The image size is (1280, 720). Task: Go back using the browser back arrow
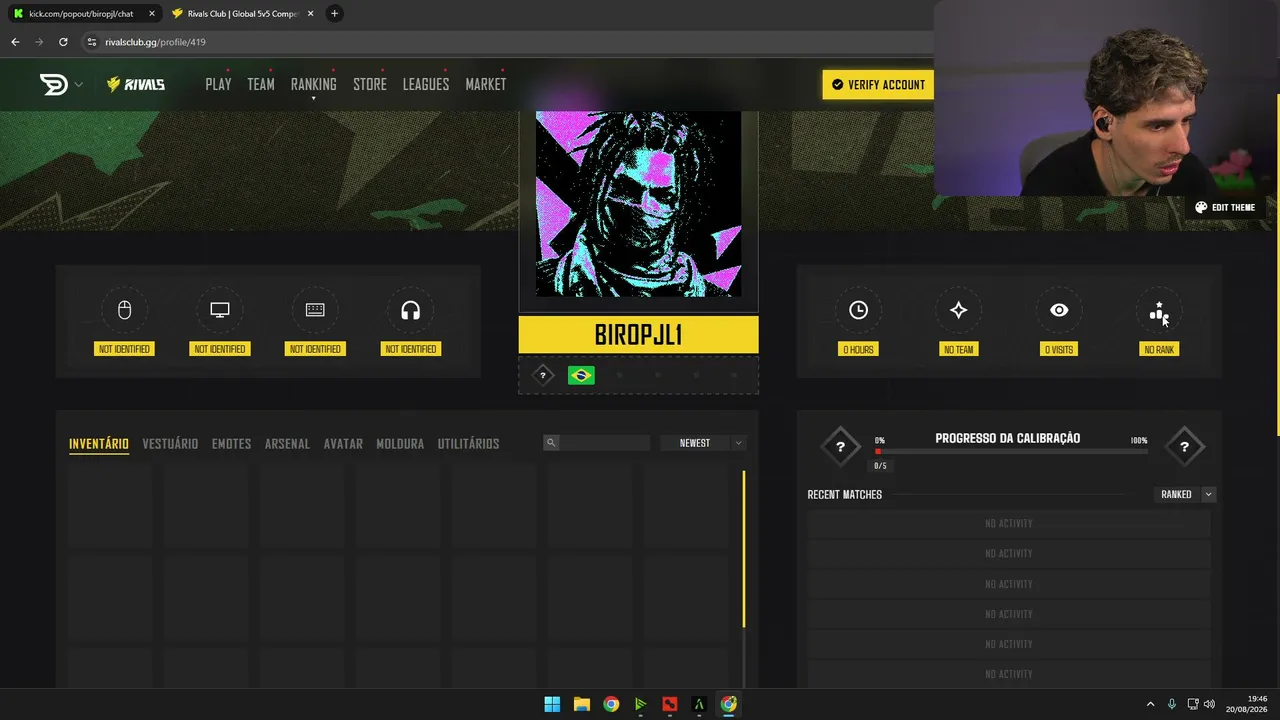(15, 42)
